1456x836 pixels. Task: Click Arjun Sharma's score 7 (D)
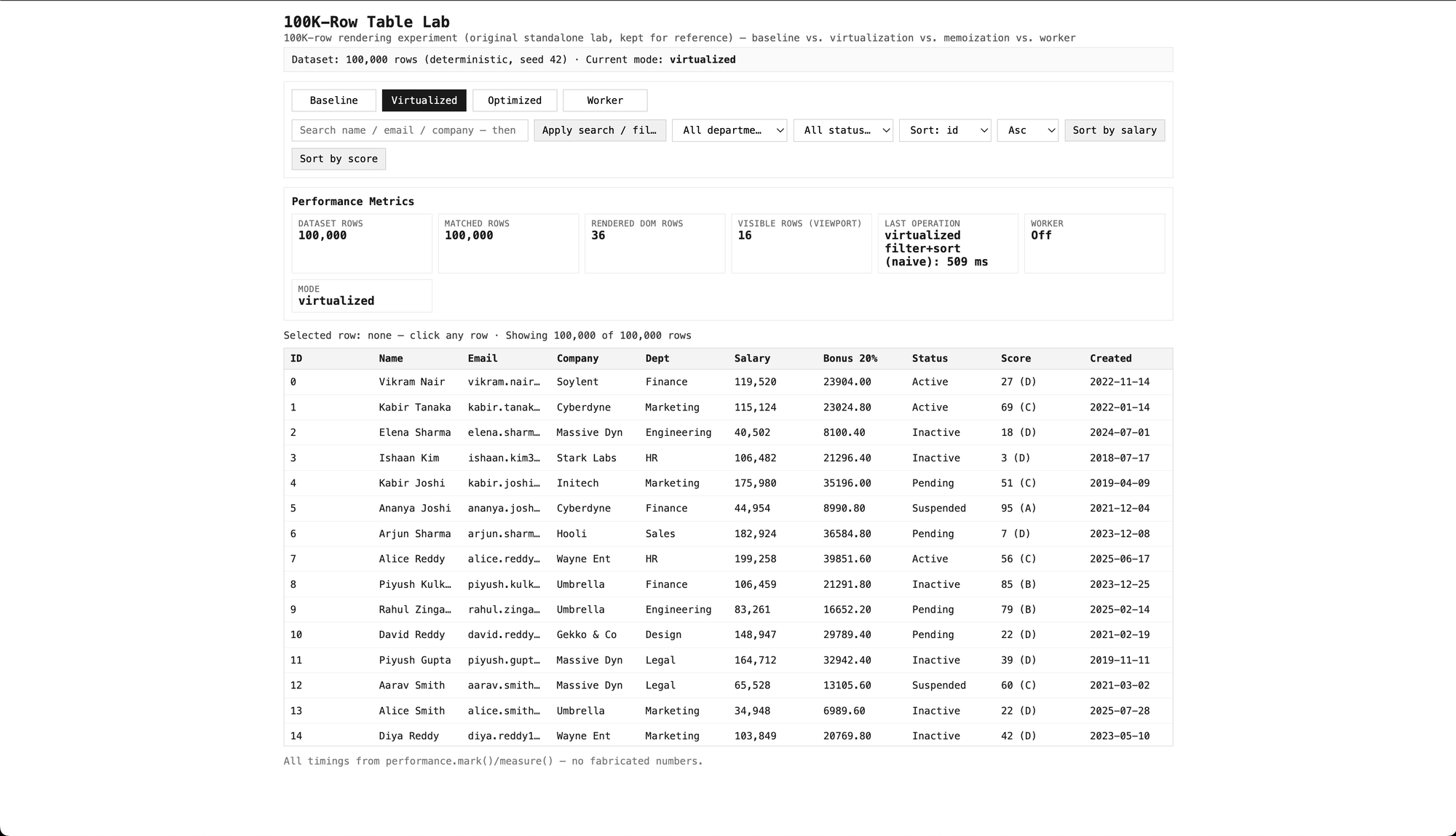click(1016, 534)
